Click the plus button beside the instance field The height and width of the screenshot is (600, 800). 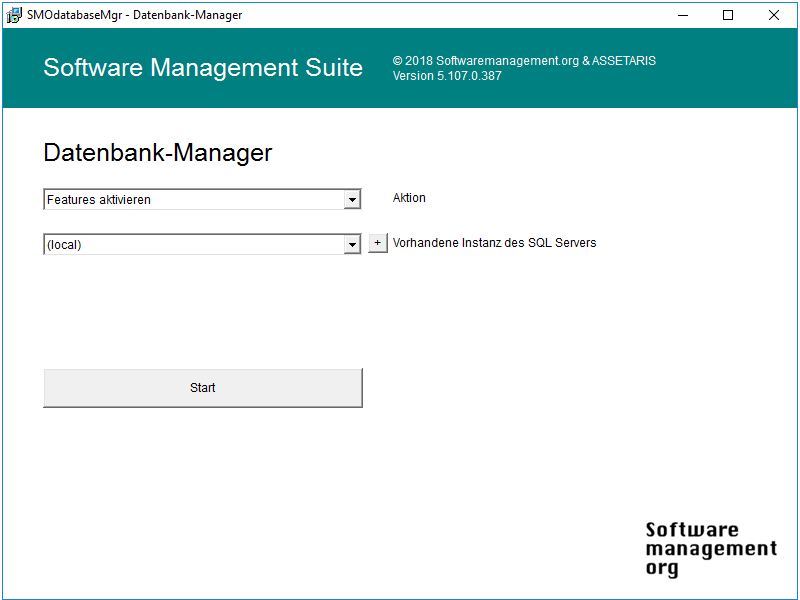tap(377, 243)
